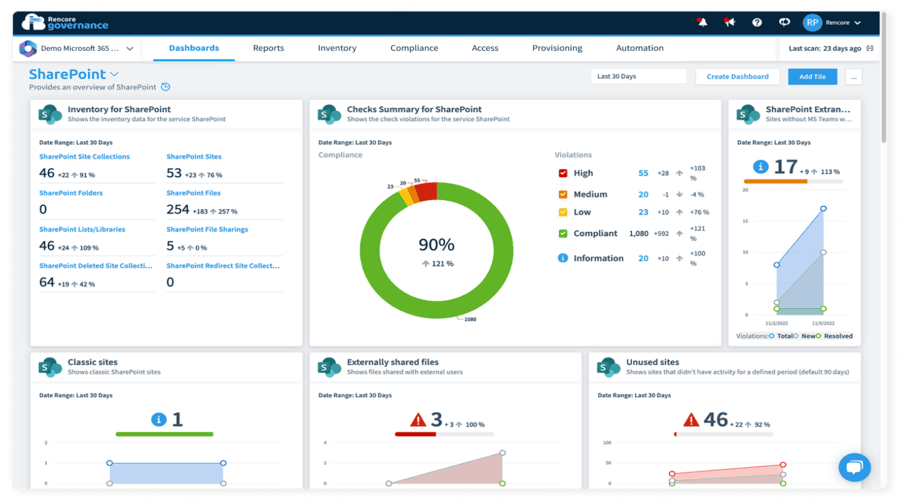Toggle Total series in violations legend
The height and width of the screenshot is (500, 900).
[x=781, y=336]
